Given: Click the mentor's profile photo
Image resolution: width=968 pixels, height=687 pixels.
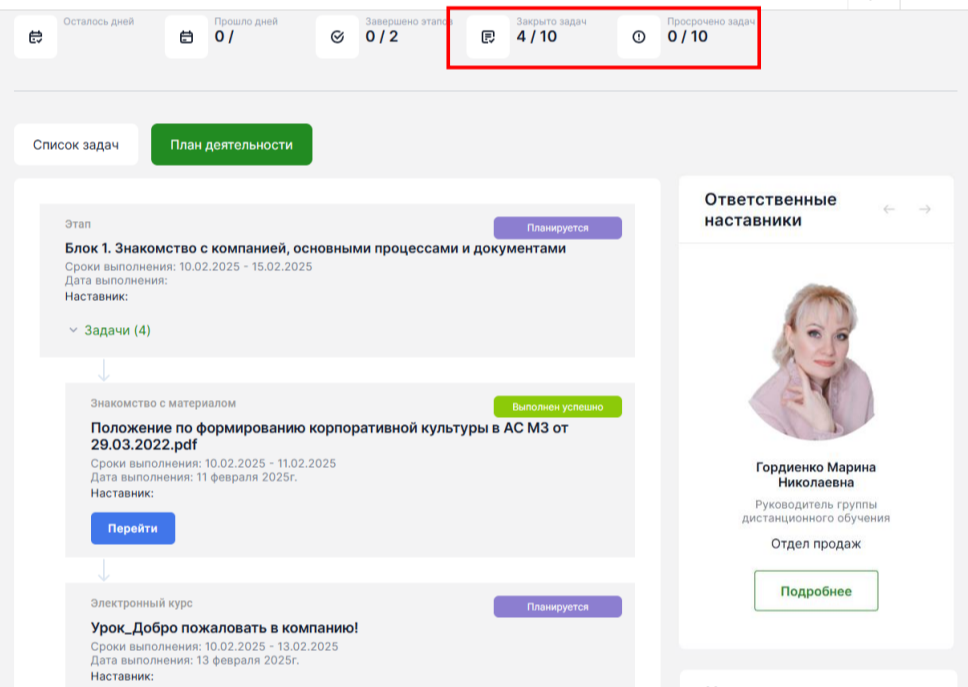Looking at the screenshot, I should pyautogui.click(x=816, y=362).
